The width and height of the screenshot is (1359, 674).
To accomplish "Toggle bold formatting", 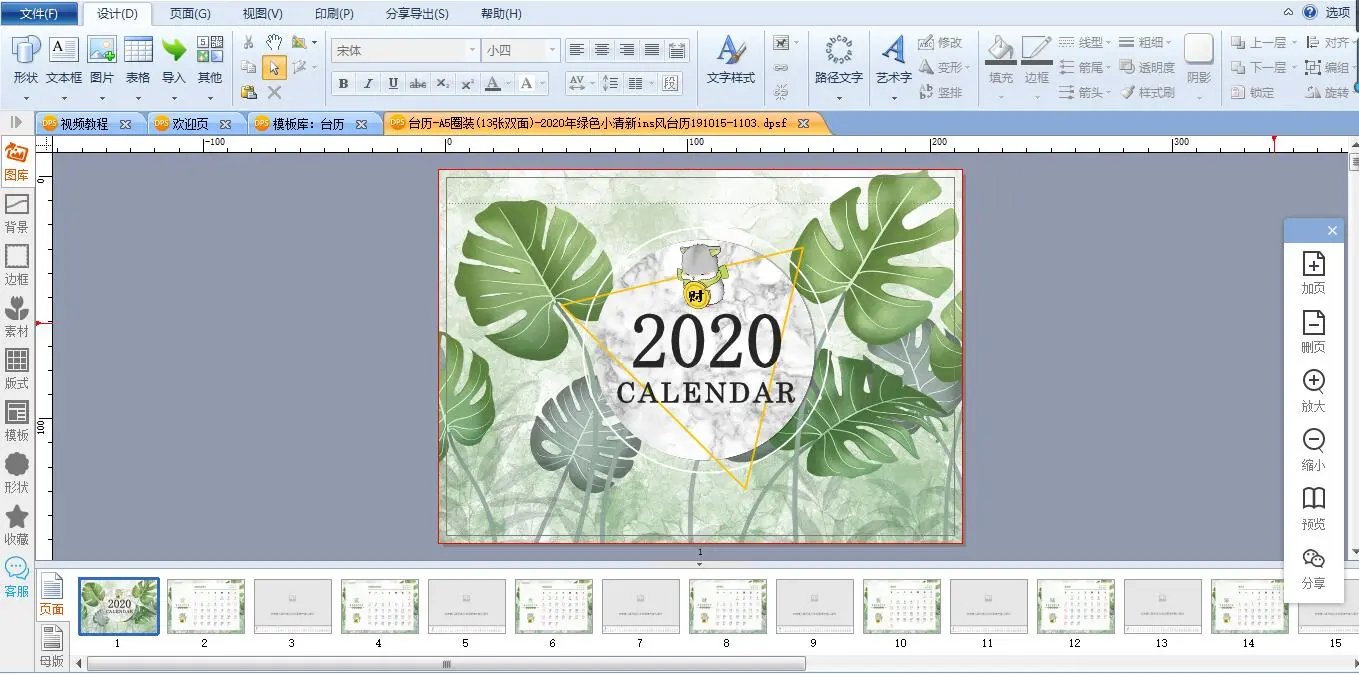I will pyautogui.click(x=344, y=83).
